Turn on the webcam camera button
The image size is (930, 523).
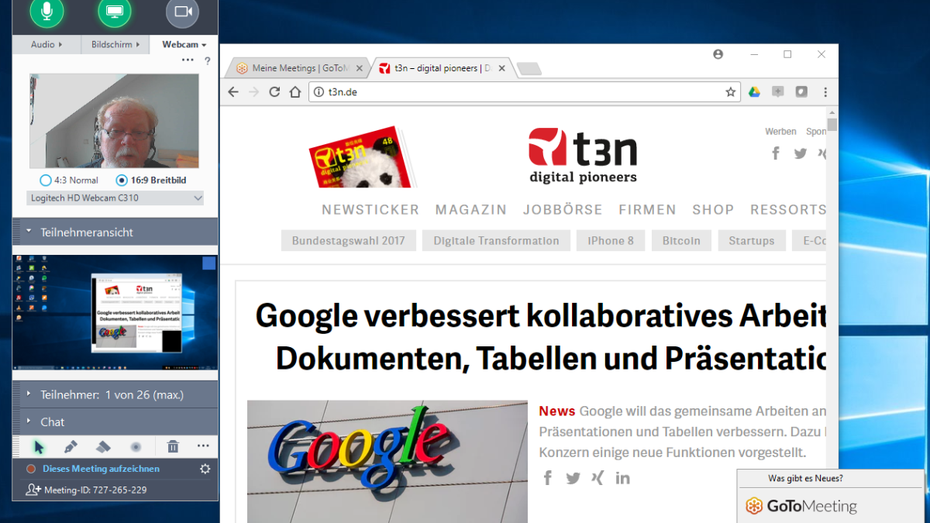(182, 11)
